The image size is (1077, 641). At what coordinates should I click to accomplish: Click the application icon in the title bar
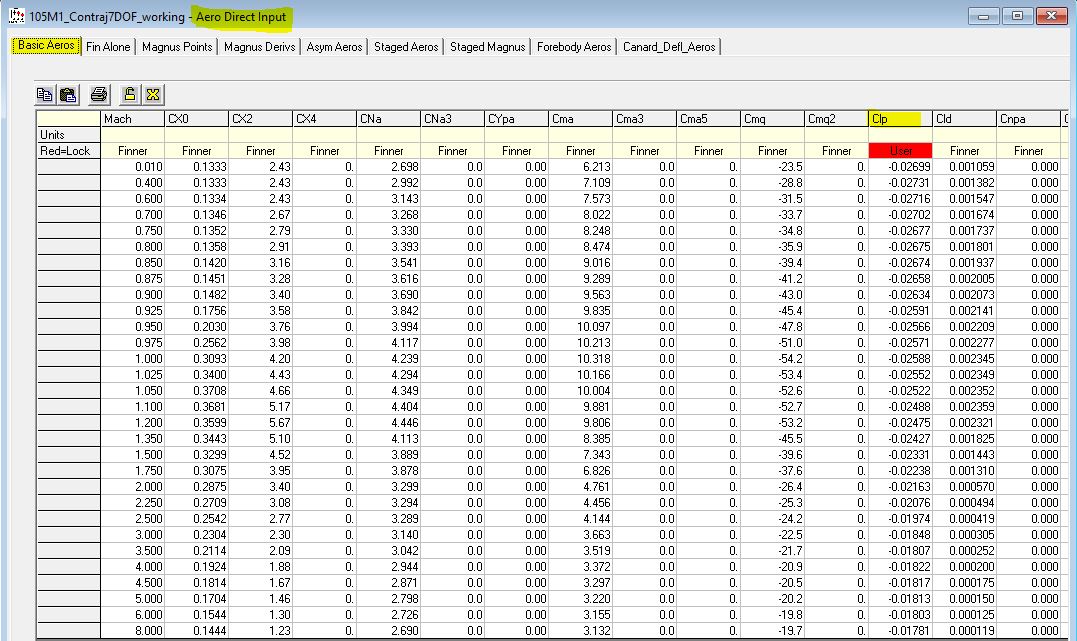[16, 17]
